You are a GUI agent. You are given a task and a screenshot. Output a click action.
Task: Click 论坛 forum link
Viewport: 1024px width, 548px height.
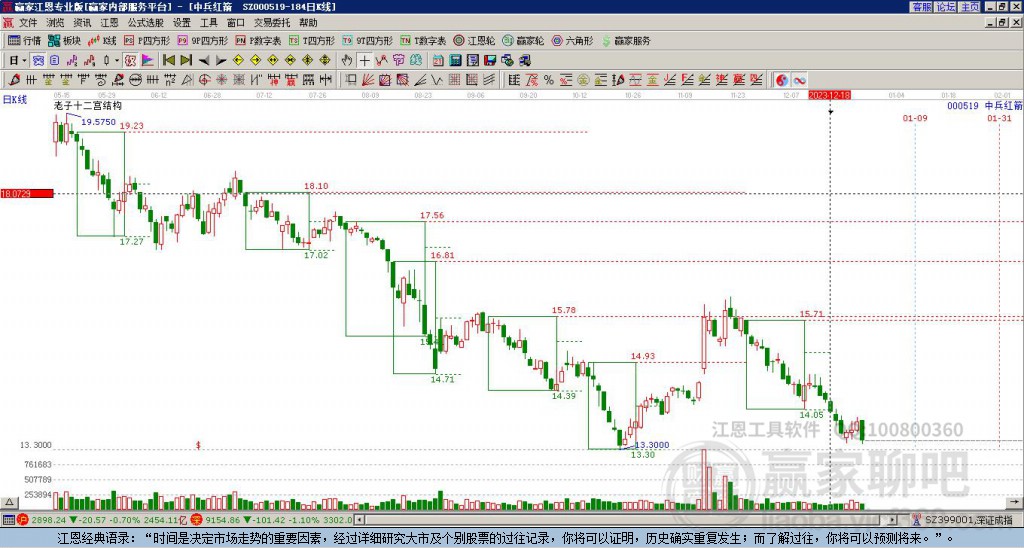click(x=946, y=7)
